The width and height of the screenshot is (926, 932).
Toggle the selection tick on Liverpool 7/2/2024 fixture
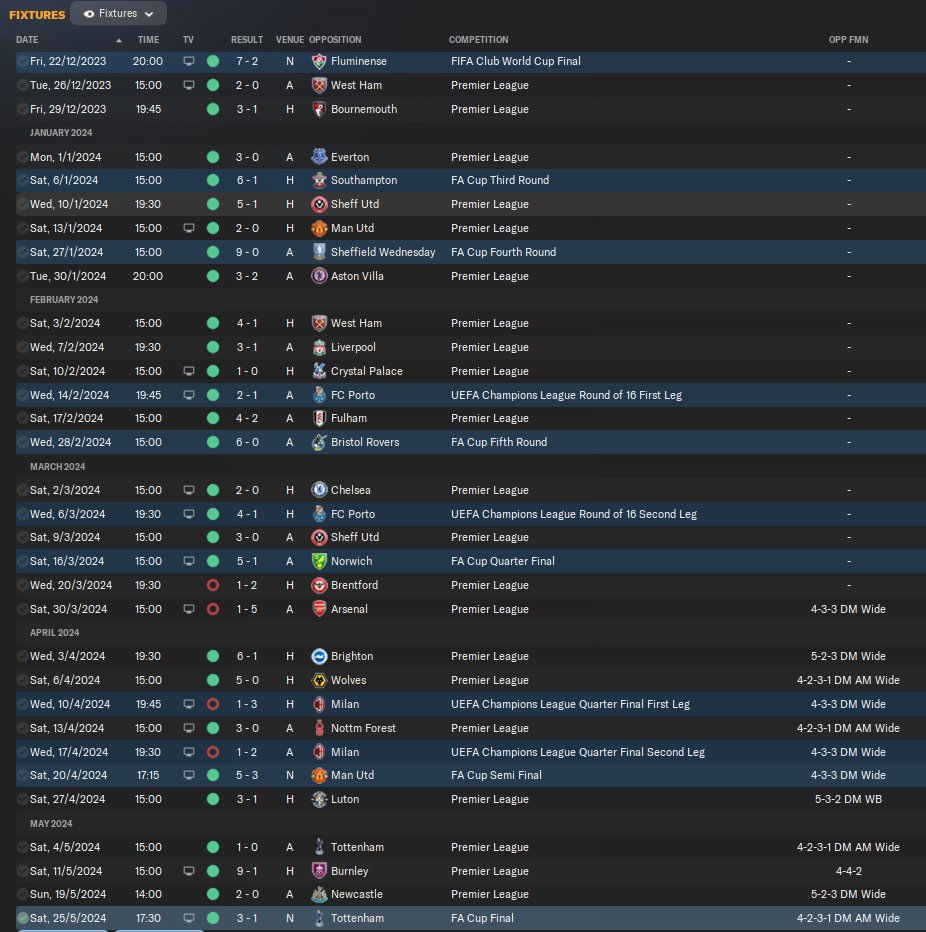(23, 347)
